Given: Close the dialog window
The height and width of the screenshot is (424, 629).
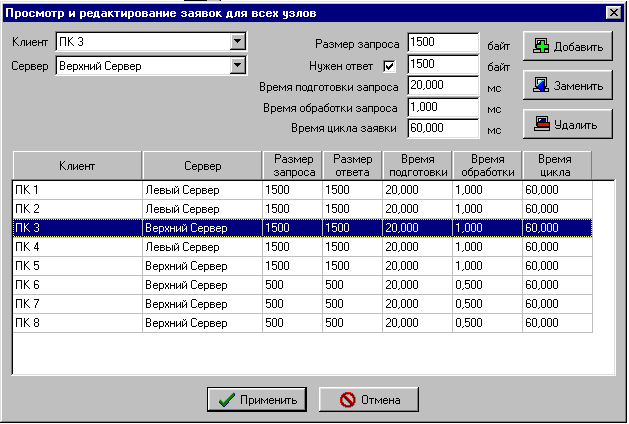Looking at the screenshot, I should (613, 11).
